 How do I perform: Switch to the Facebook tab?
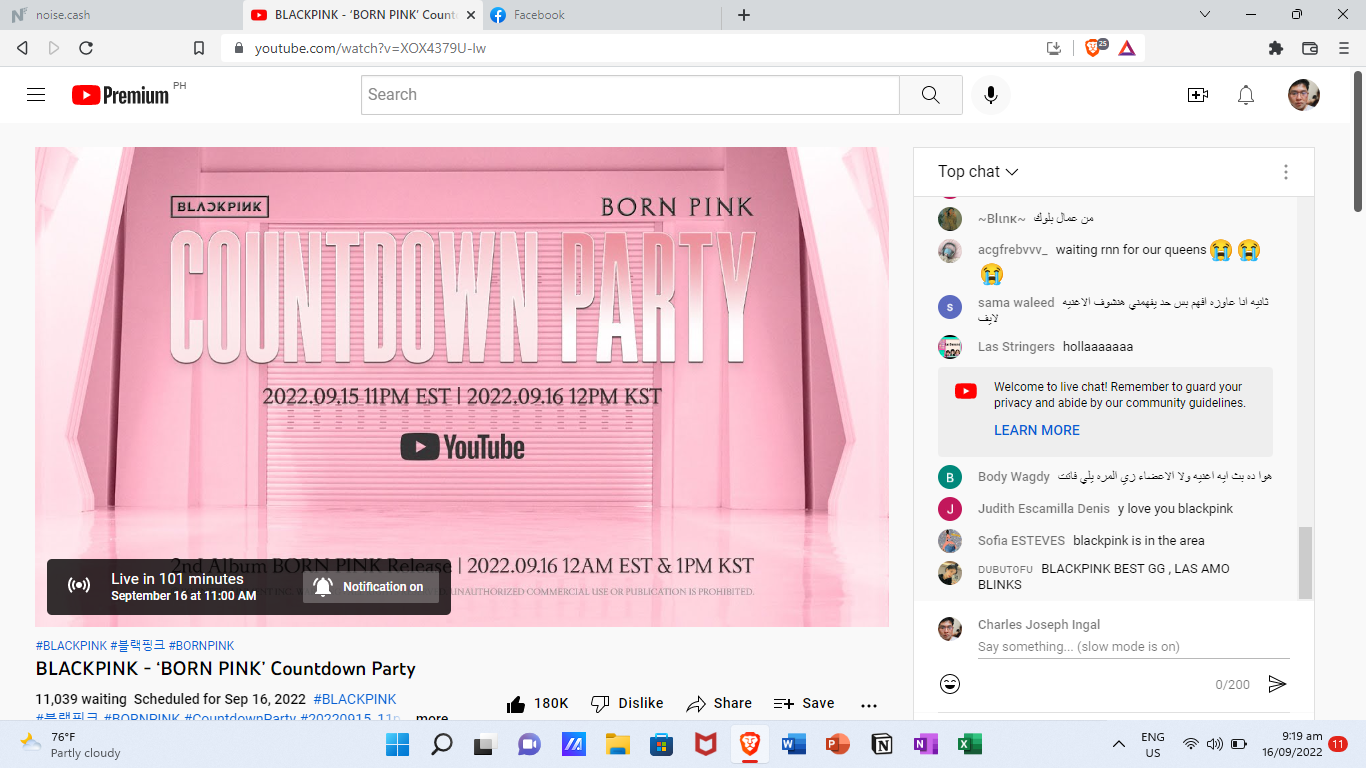[x=604, y=15]
